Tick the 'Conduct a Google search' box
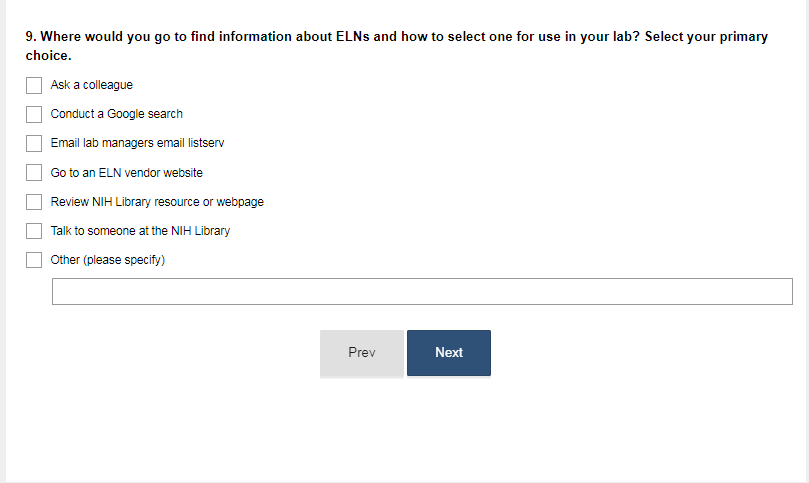This screenshot has height=483, width=809. coord(34,114)
